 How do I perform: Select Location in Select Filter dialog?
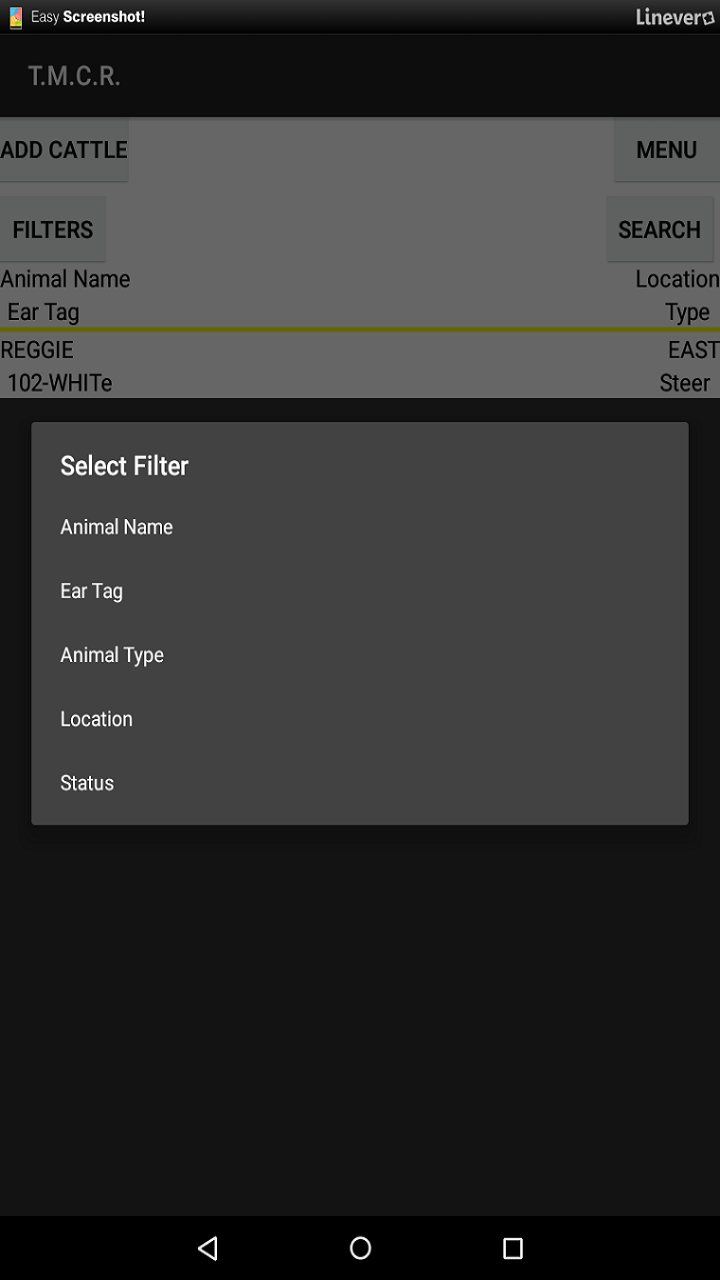point(96,719)
